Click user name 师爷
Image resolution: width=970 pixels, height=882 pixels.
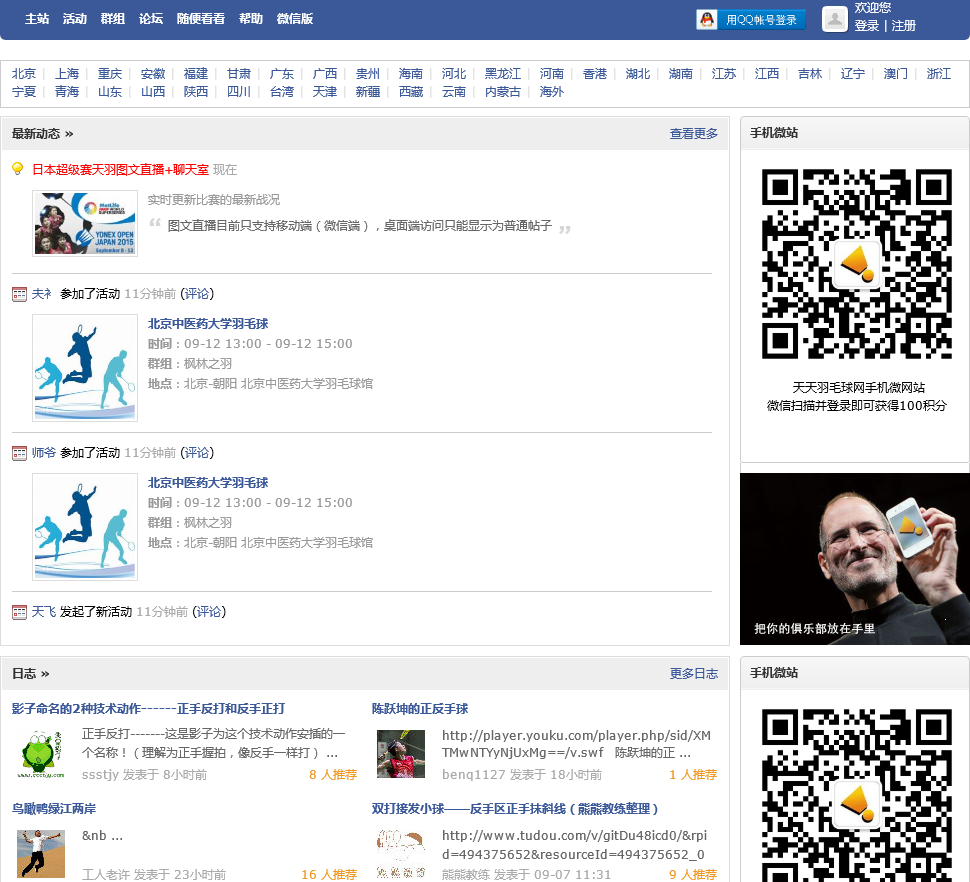tap(44, 453)
